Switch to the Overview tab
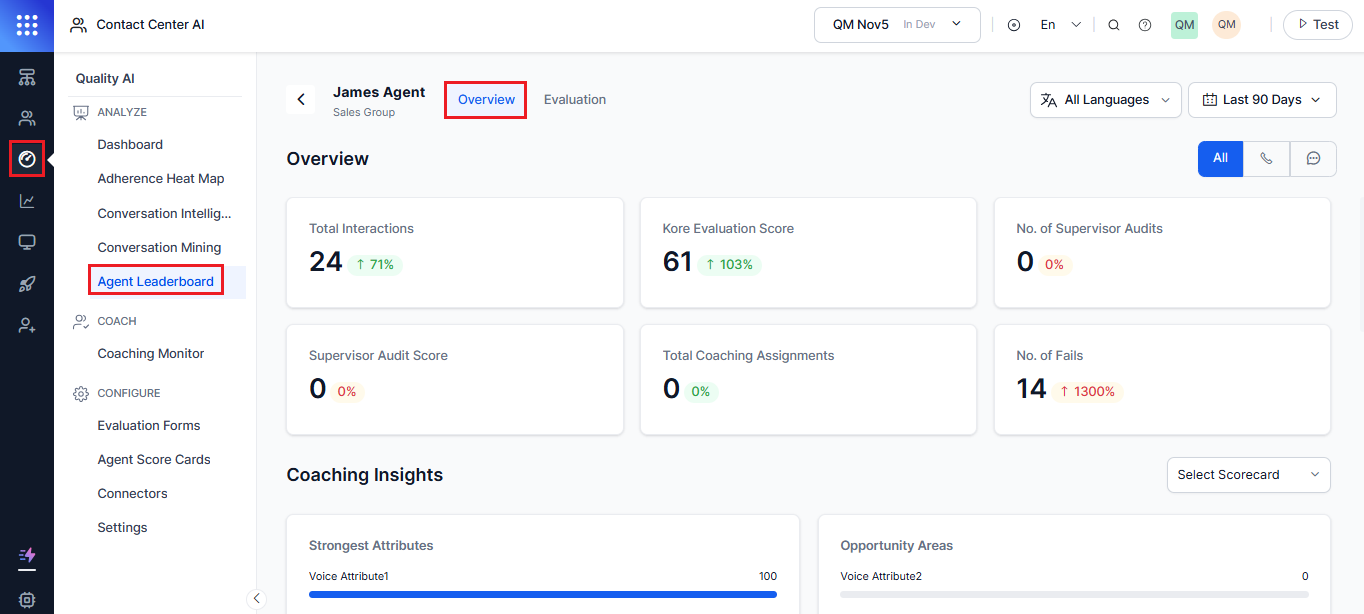This screenshot has height=614, width=1364. [486, 100]
